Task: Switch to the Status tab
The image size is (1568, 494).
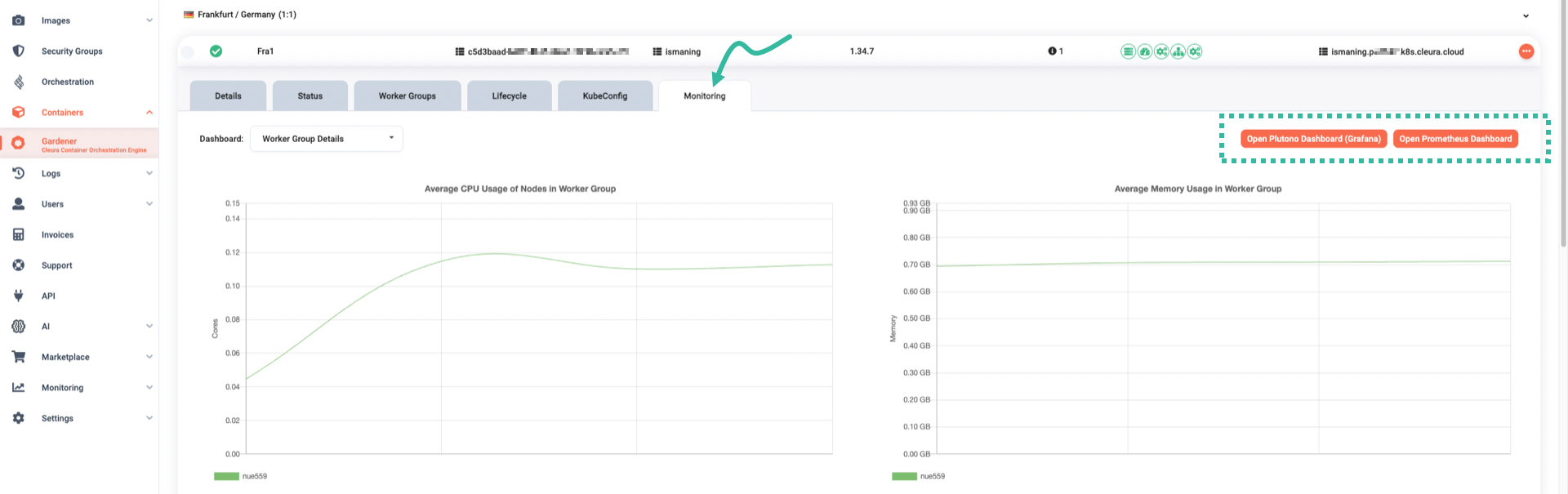Action: coord(310,96)
